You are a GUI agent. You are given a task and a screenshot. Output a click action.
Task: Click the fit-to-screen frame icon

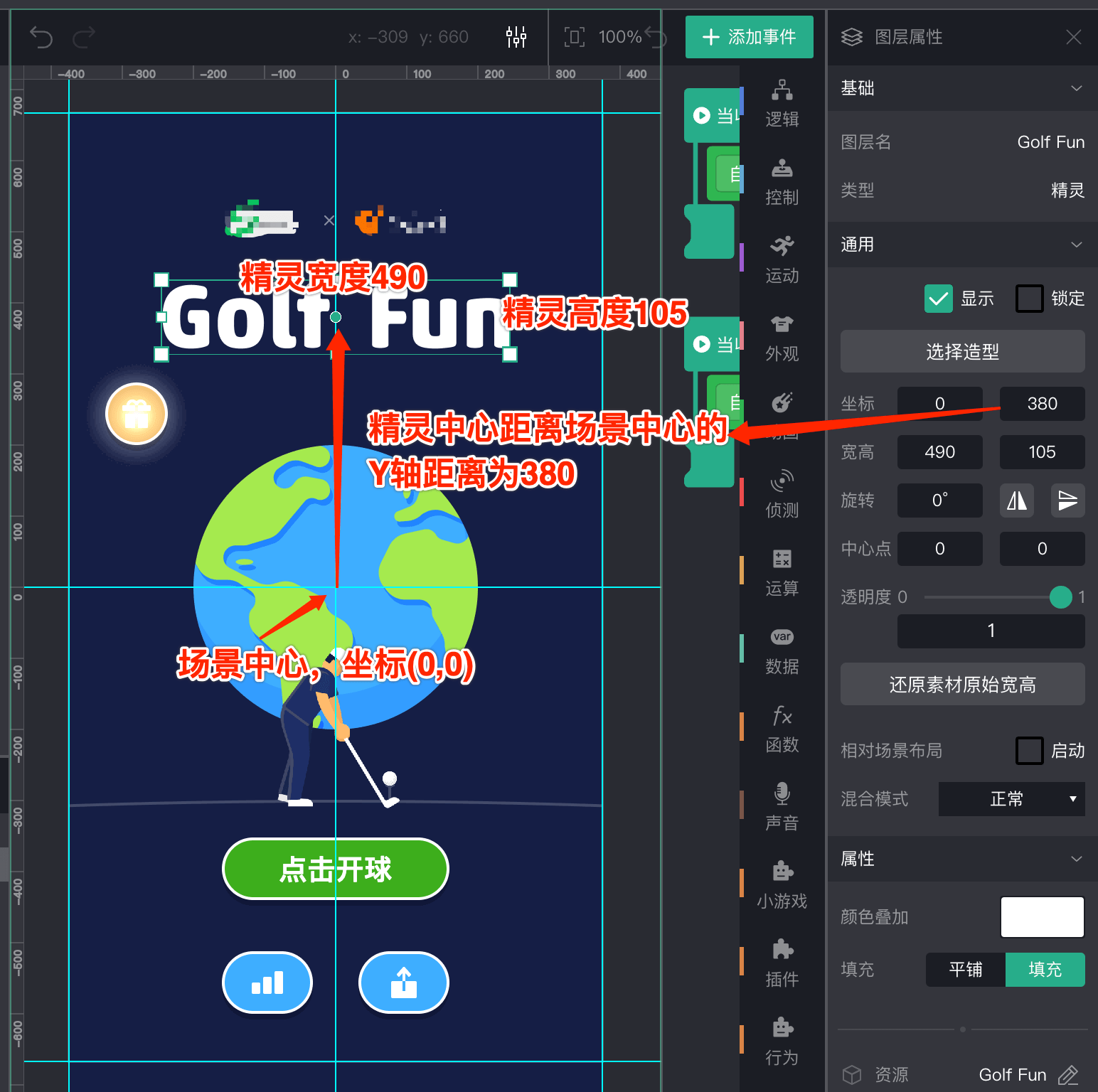[x=574, y=37]
